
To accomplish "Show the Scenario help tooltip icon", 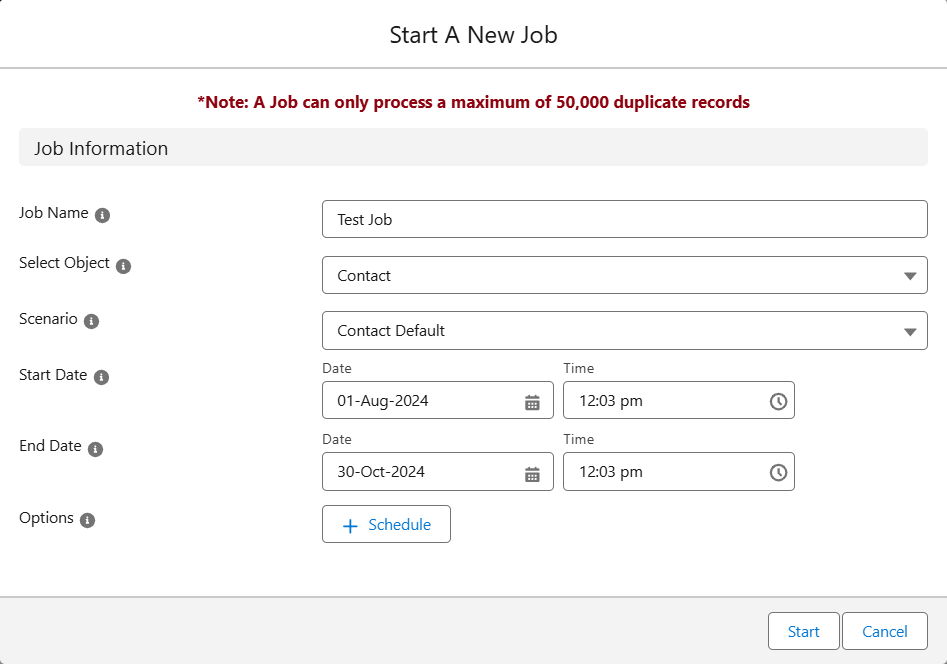I will tap(91, 321).
